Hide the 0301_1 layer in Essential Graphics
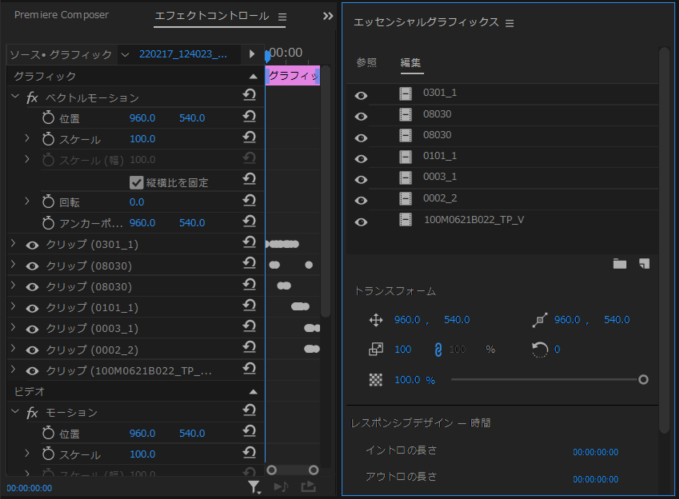This screenshot has width=679, height=499. pos(362,95)
